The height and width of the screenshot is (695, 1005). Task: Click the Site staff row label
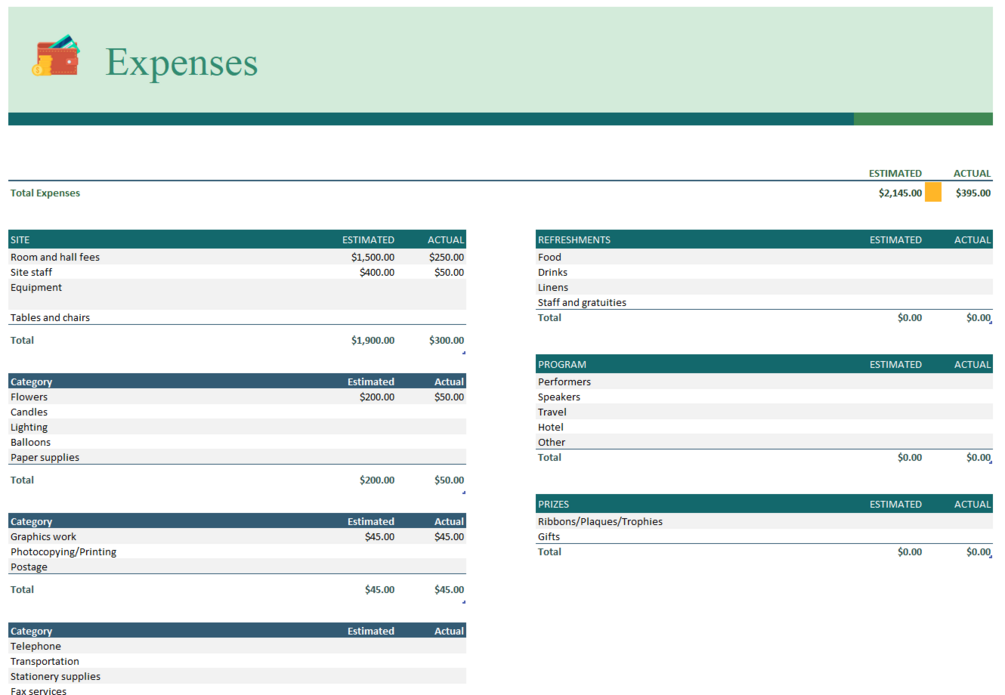tap(31, 272)
